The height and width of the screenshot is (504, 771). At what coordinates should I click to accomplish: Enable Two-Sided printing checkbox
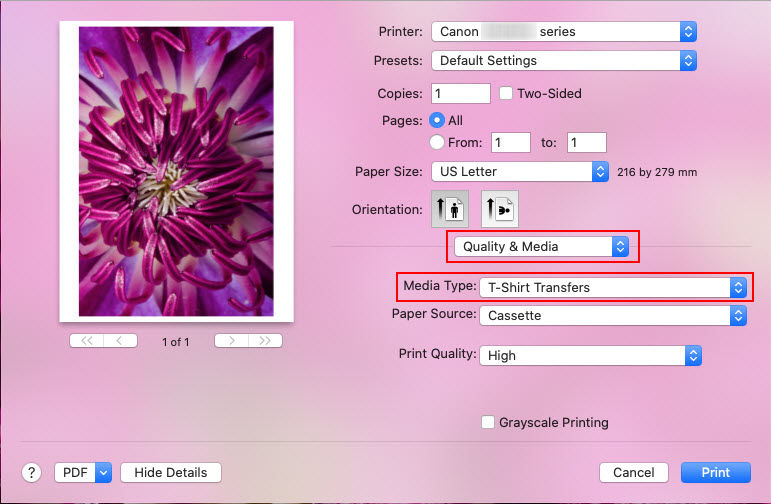tap(506, 93)
